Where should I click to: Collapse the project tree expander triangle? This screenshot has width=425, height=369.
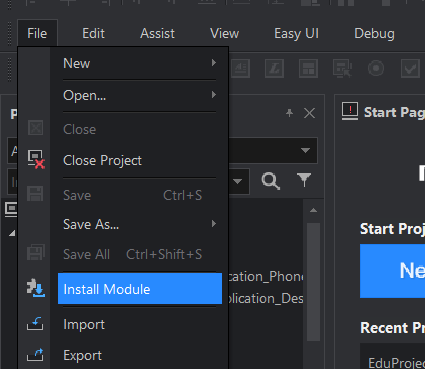pyautogui.click(x=12, y=233)
